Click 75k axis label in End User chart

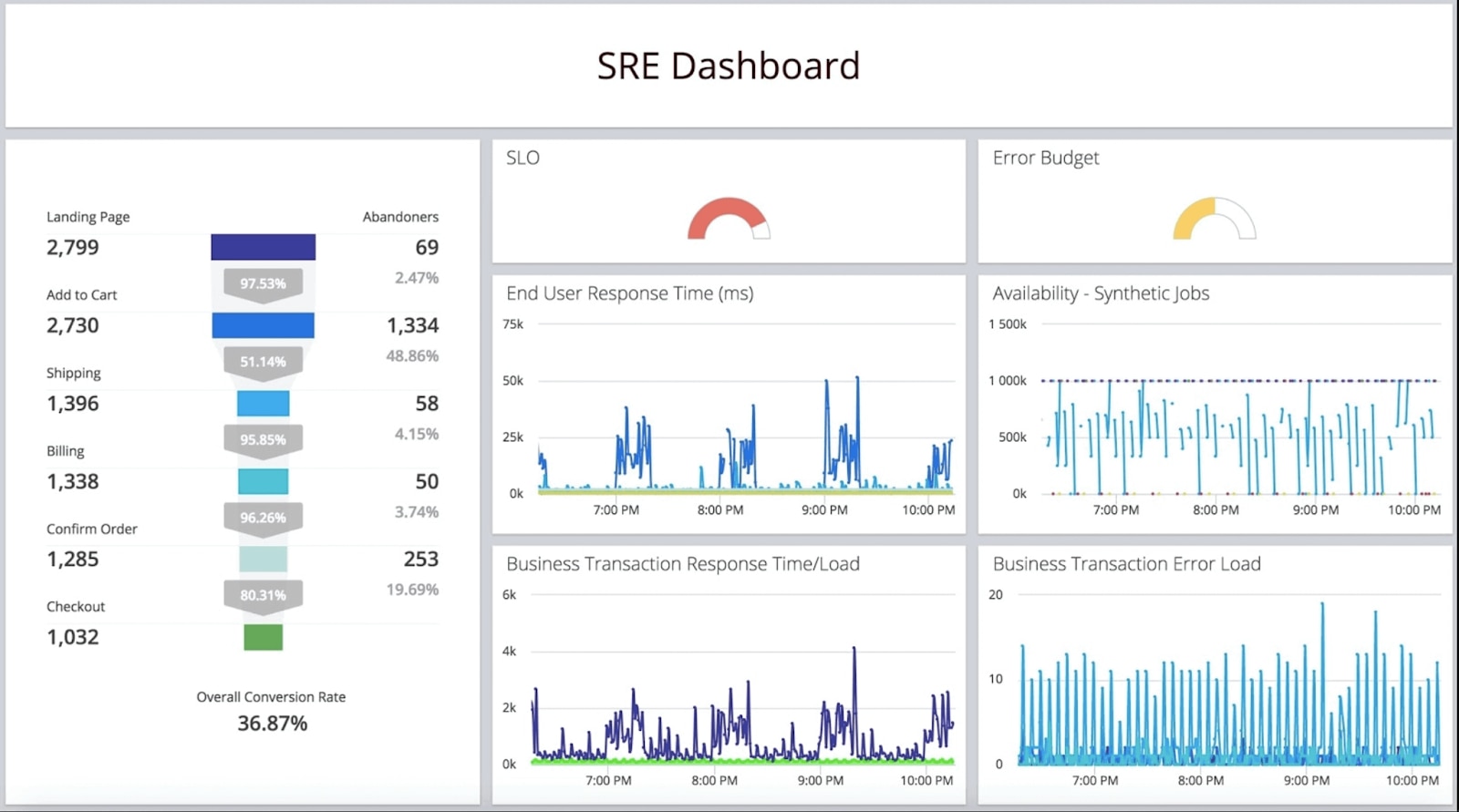(x=513, y=324)
